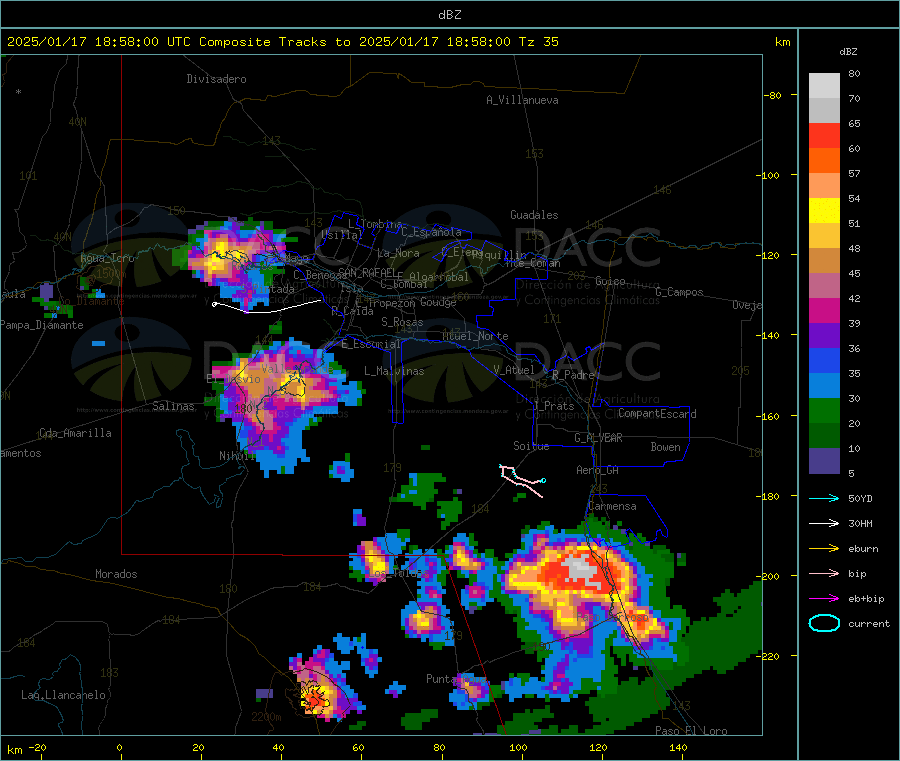Pick the slate purple 5-10 dBZ swatch
Viewport: 900px width, 761px height.
pyautogui.click(x=824, y=461)
